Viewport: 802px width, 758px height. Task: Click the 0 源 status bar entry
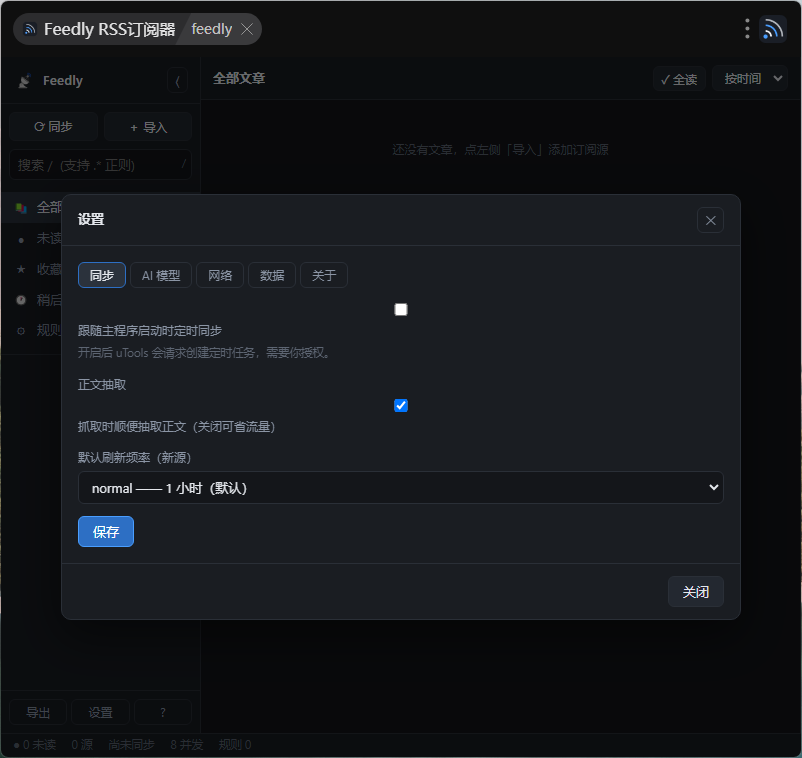[x=82, y=745]
